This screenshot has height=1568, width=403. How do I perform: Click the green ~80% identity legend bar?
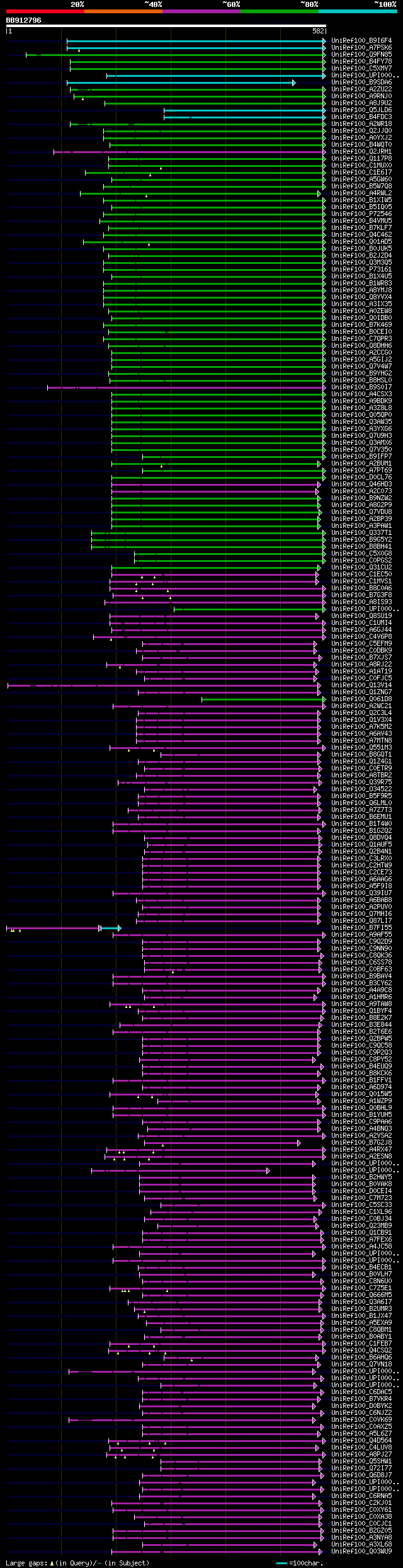280,11
